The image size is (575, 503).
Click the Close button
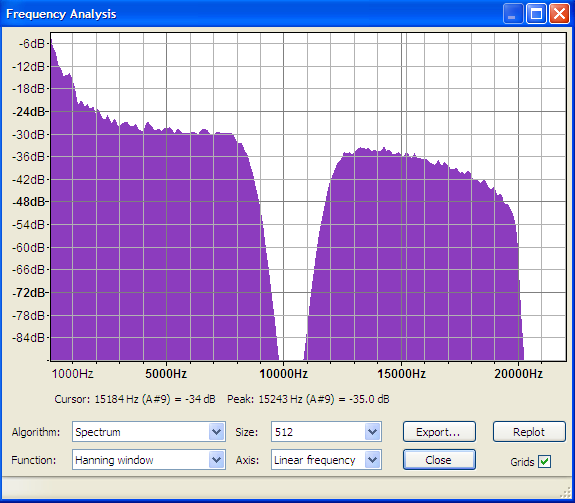[439, 459]
